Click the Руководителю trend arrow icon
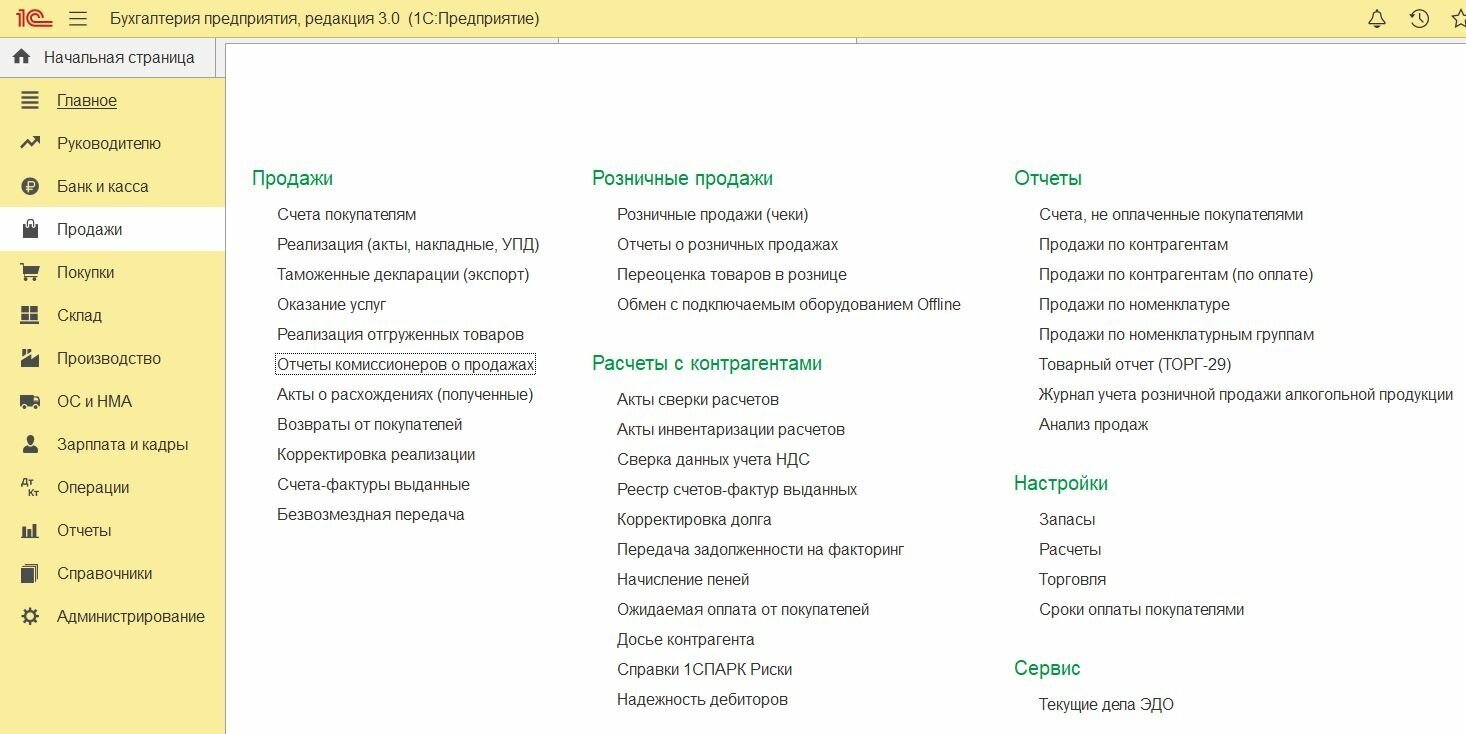This screenshot has width=1466, height=734. coord(30,143)
